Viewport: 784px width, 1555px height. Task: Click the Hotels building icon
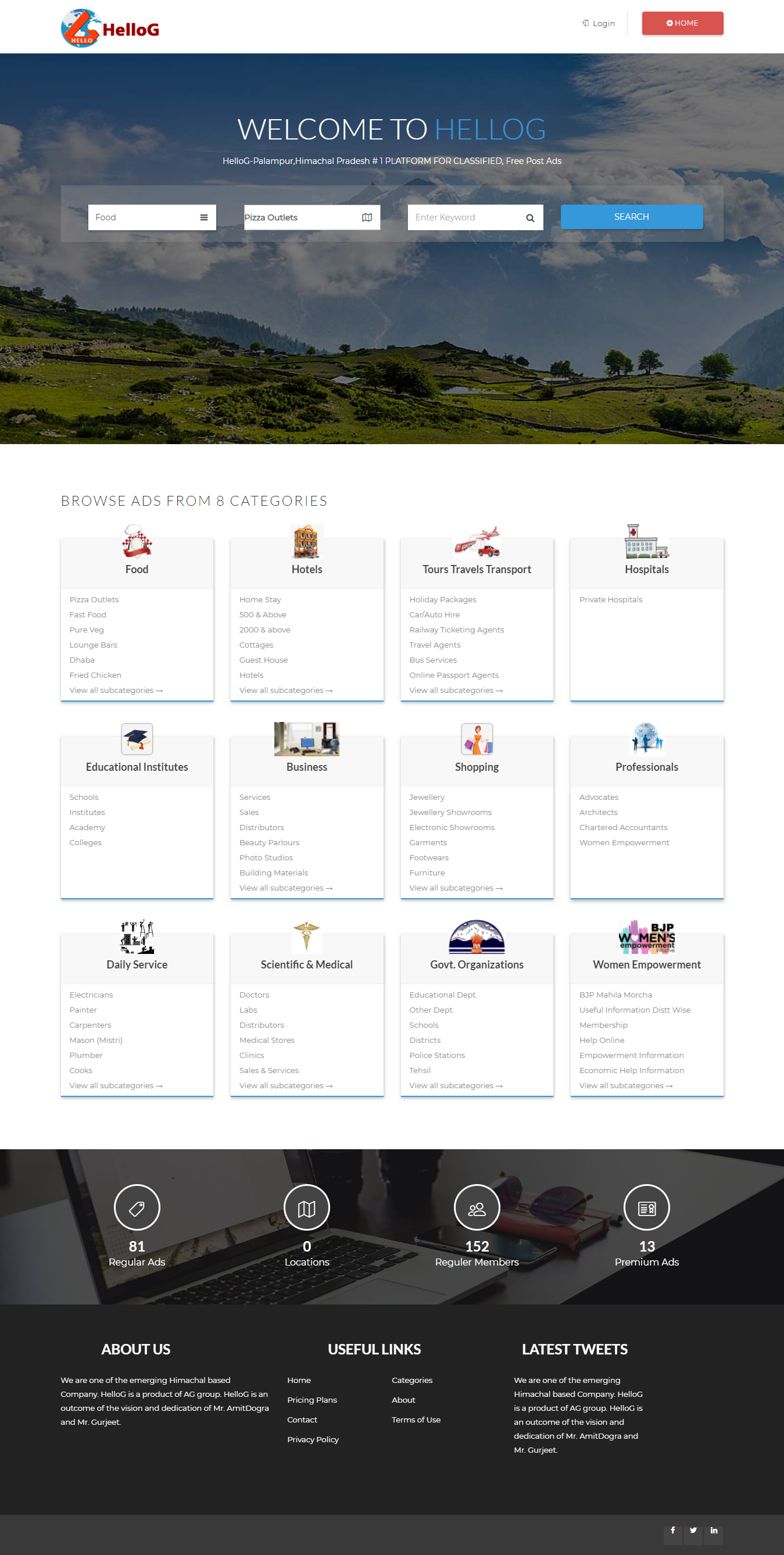point(307,541)
